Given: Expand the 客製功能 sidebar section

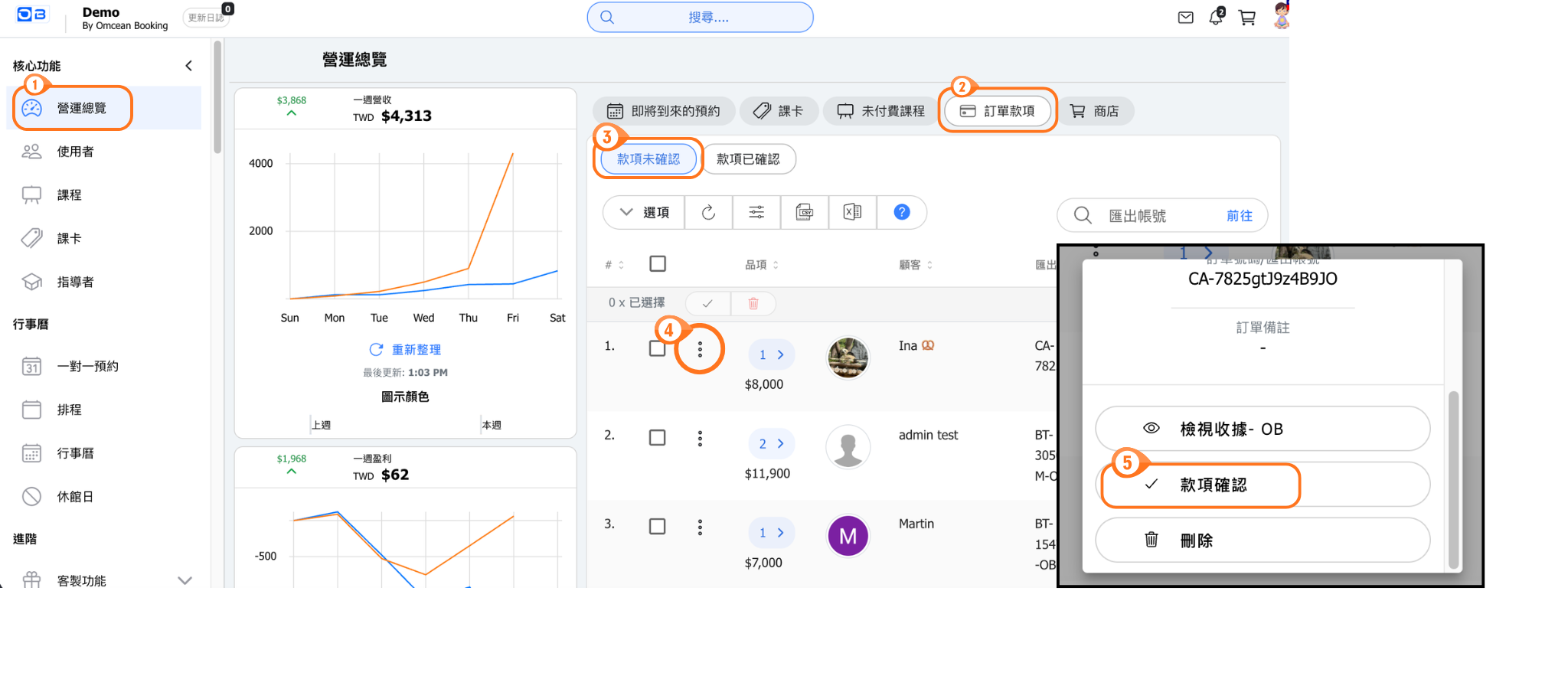Looking at the screenshot, I should (185, 580).
